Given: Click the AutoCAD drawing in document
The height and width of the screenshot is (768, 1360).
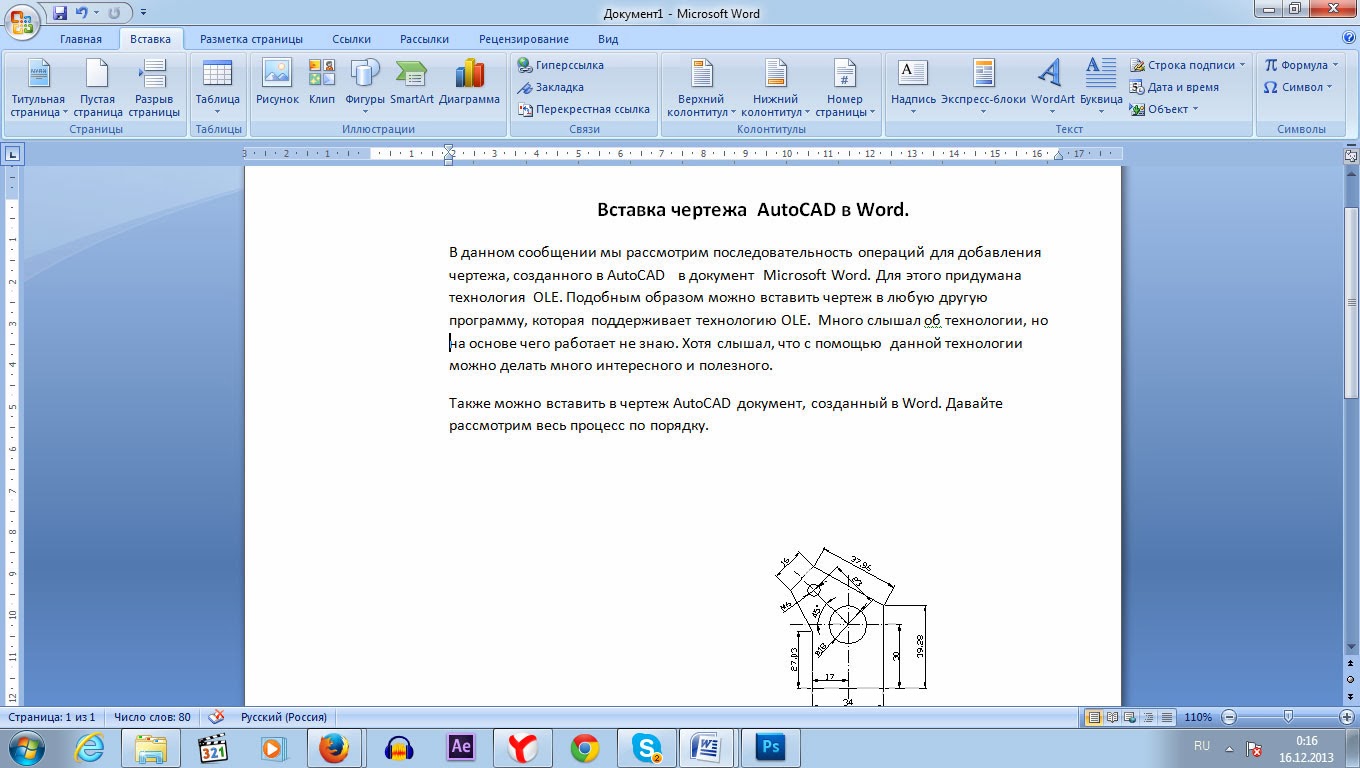Looking at the screenshot, I should [x=850, y=626].
